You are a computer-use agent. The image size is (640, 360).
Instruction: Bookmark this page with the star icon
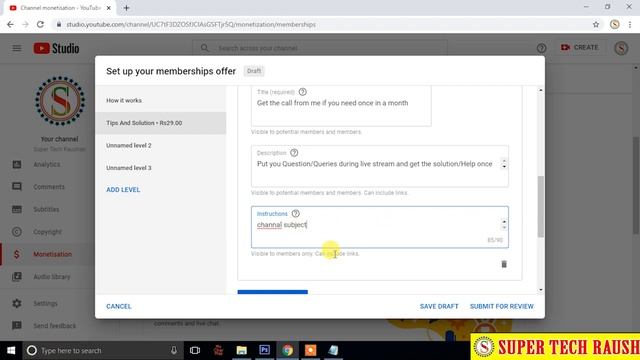tap(596, 24)
